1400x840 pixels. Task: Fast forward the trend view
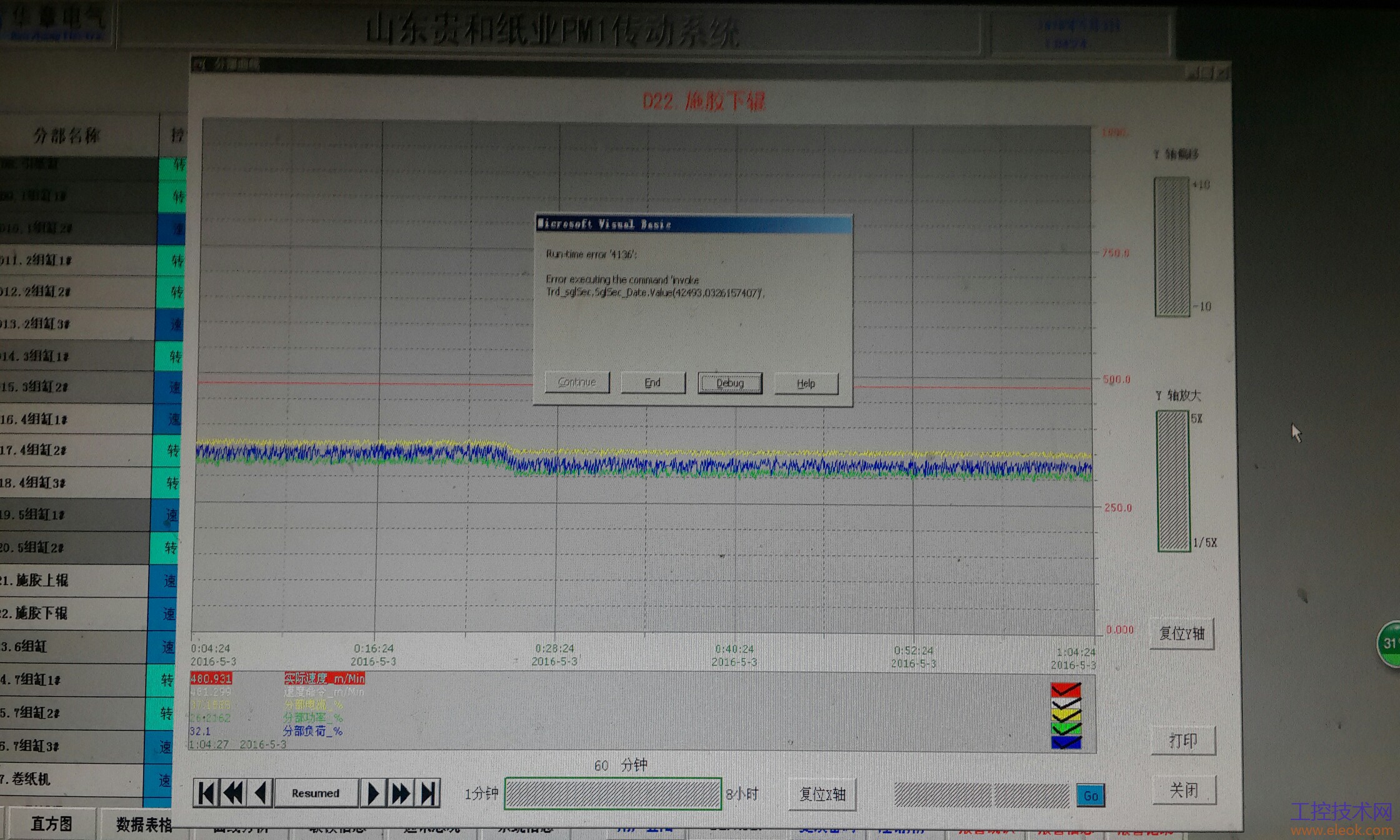coord(400,794)
